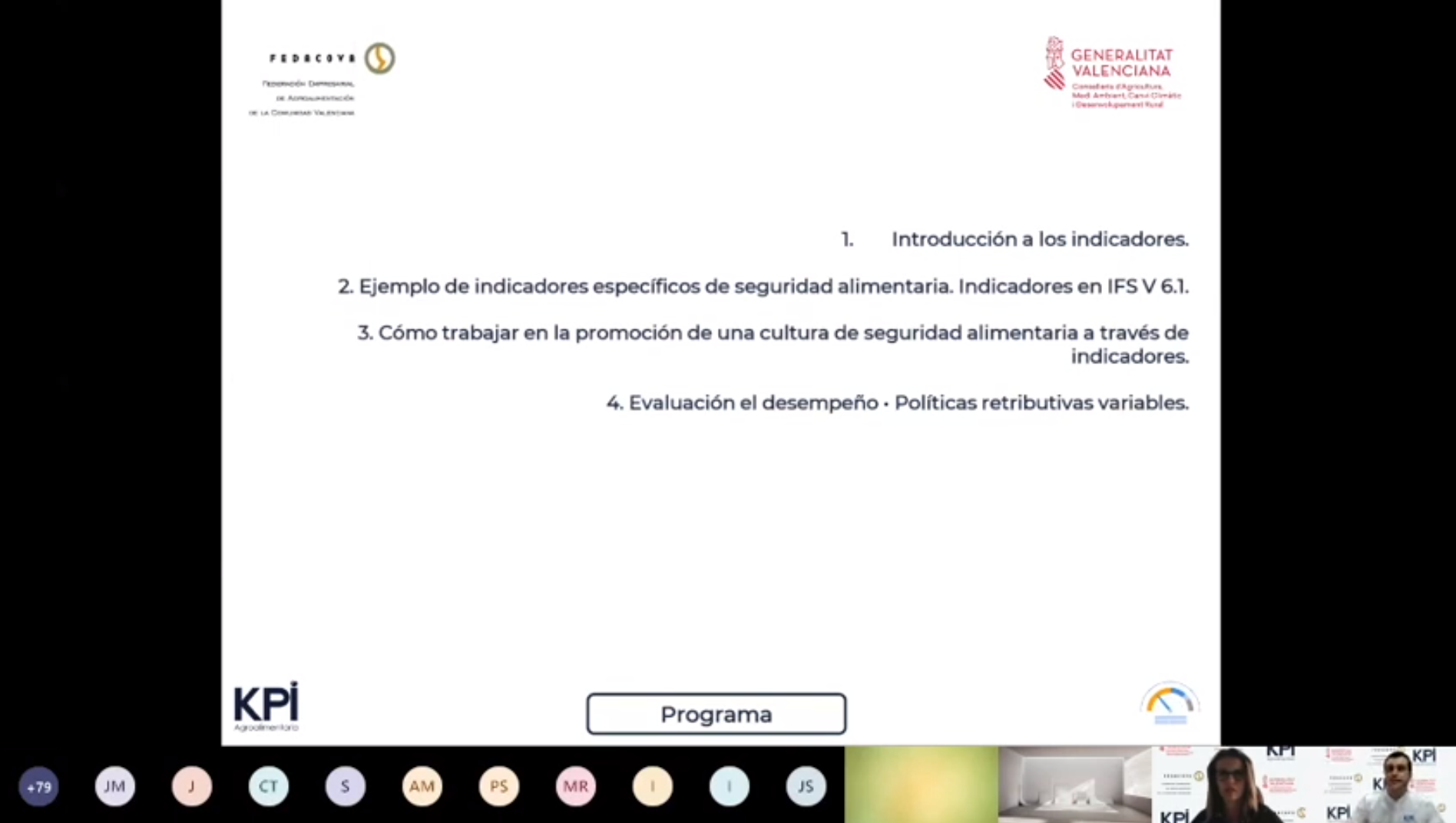Viewport: 1456px width, 823px height.
Task: Click the Generalitat Valenciana logo
Action: click(x=1112, y=73)
